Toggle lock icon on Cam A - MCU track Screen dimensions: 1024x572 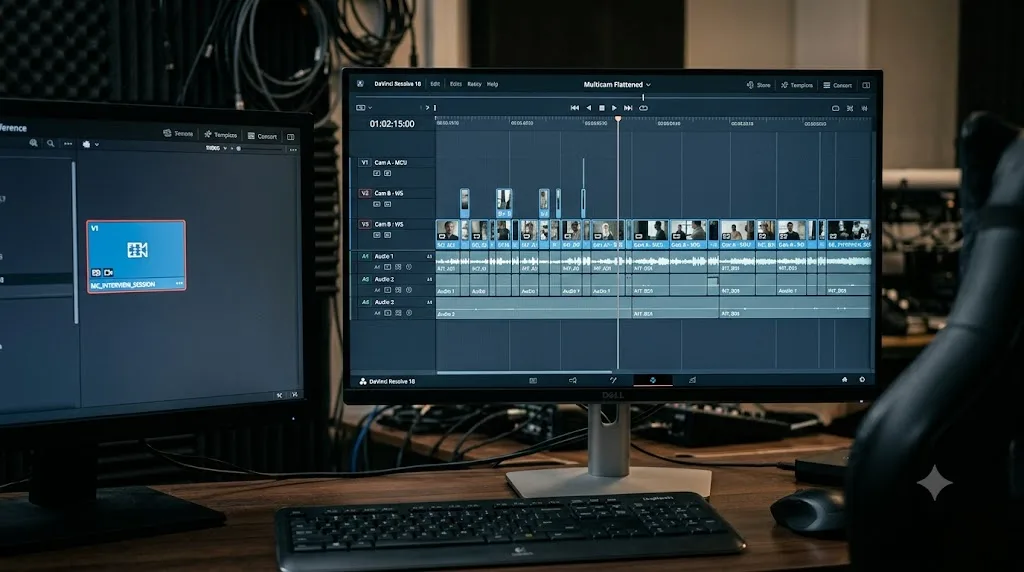pyautogui.click(x=376, y=174)
